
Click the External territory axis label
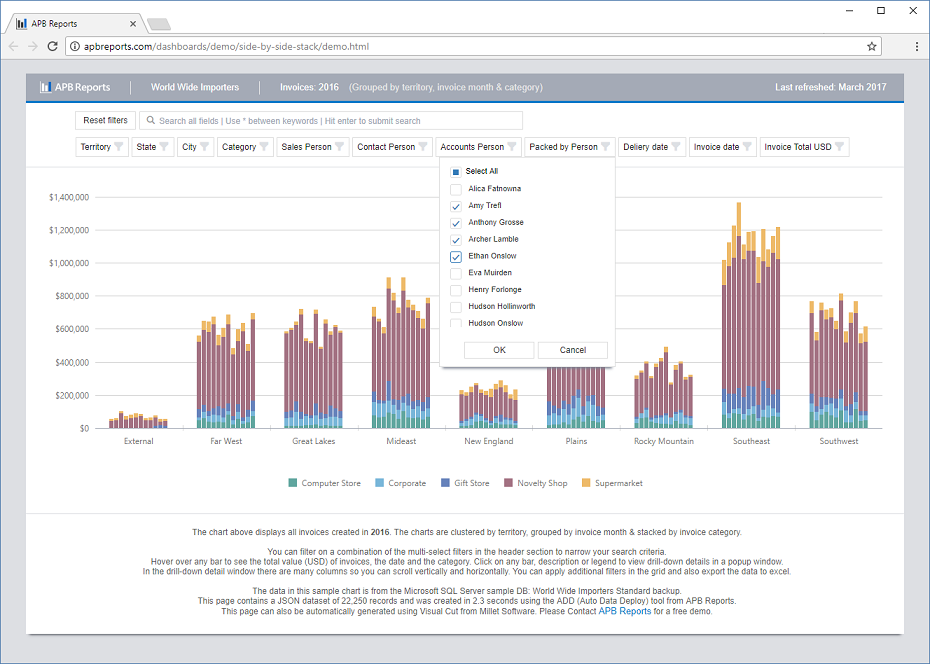[x=139, y=441]
